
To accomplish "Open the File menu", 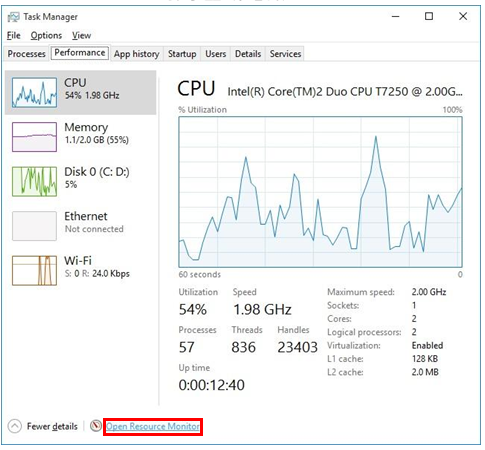I will click(14, 35).
